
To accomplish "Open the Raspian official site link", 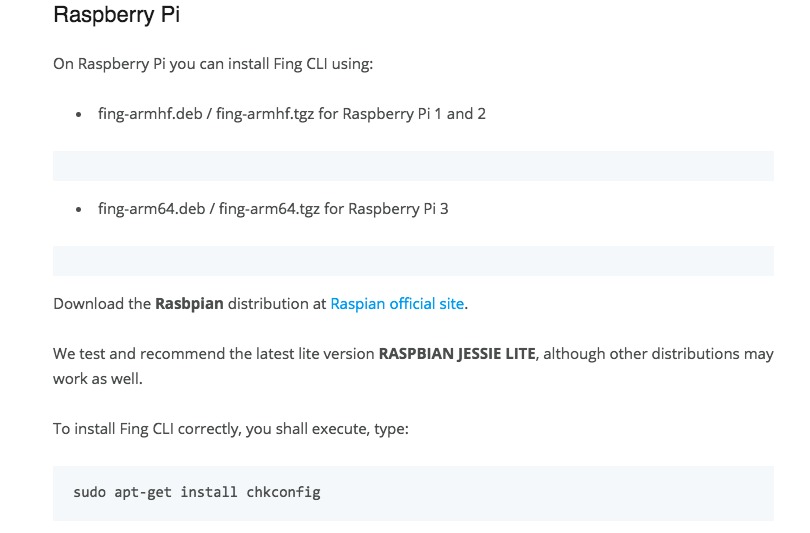I will pos(397,303).
